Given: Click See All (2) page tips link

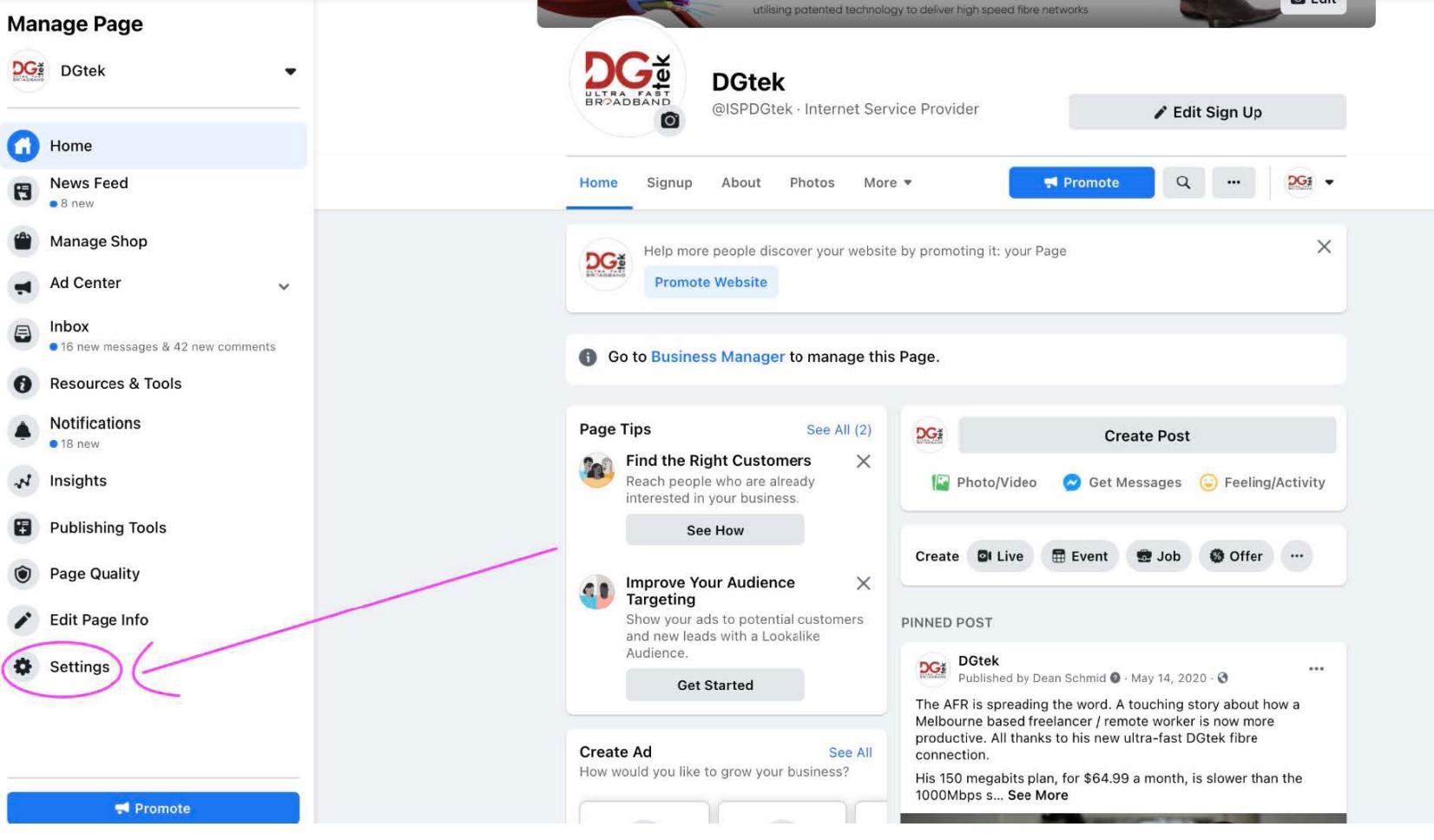Looking at the screenshot, I should point(839,430).
